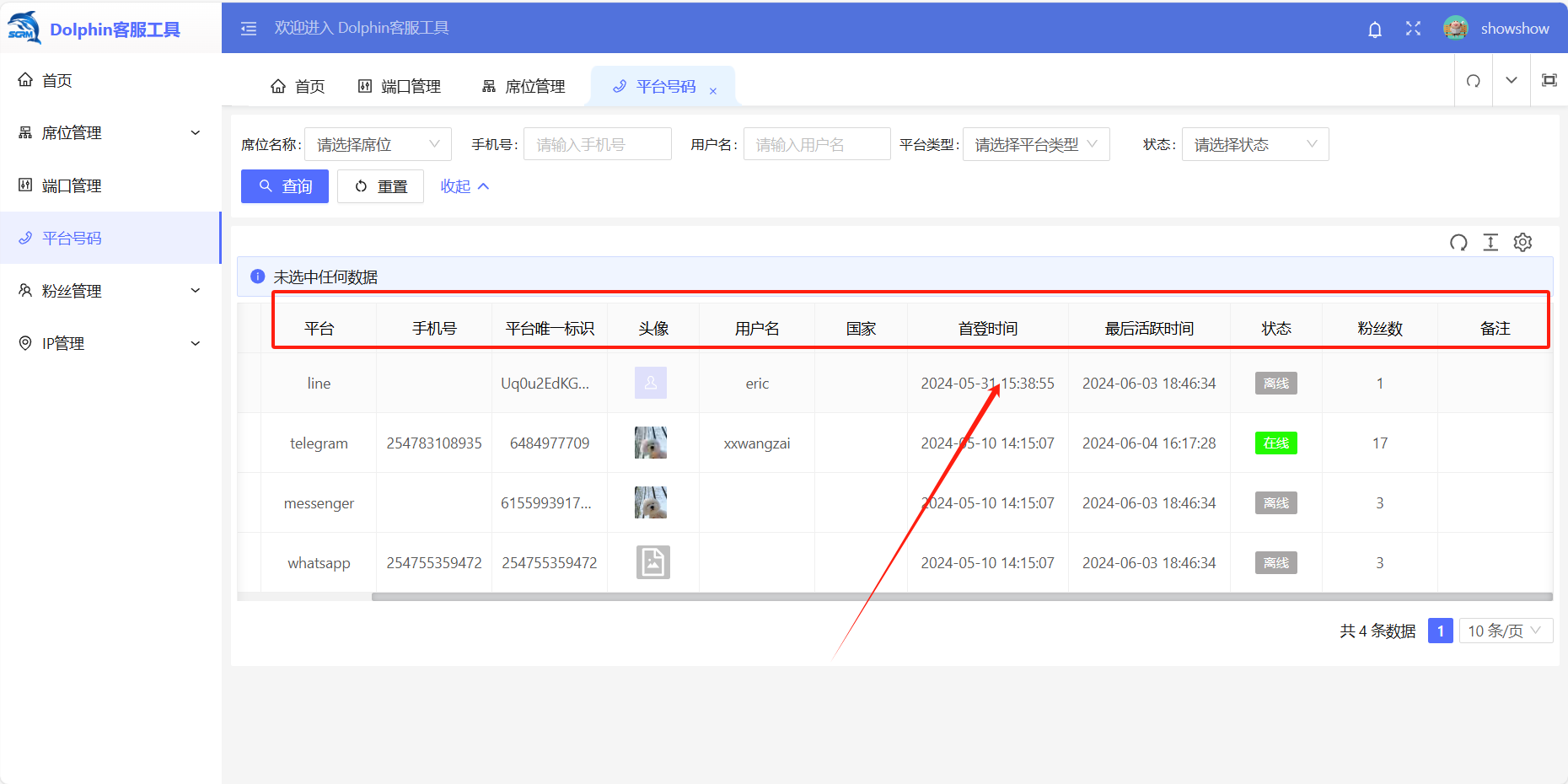The height and width of the screenshot is (784, 1568).
Task: Open 席位管理 tab
Action: (x=524, y=87)
